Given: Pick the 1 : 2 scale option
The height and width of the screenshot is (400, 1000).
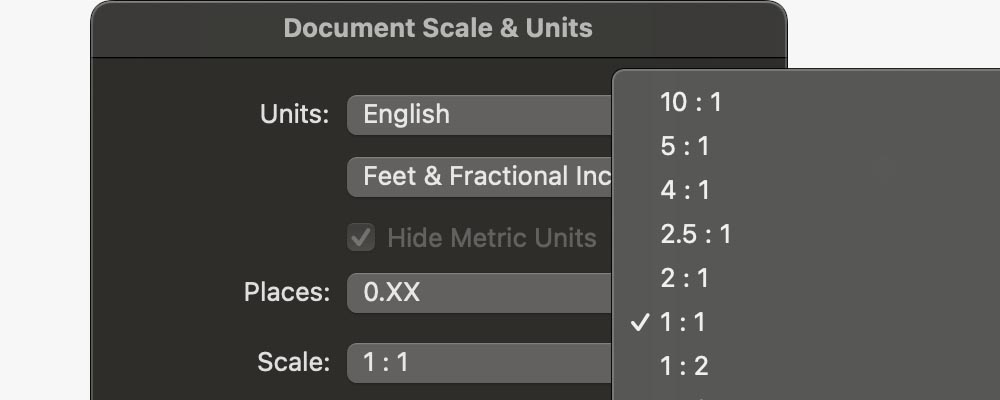Looking at the screenshot, I should (x=685, y=366).
